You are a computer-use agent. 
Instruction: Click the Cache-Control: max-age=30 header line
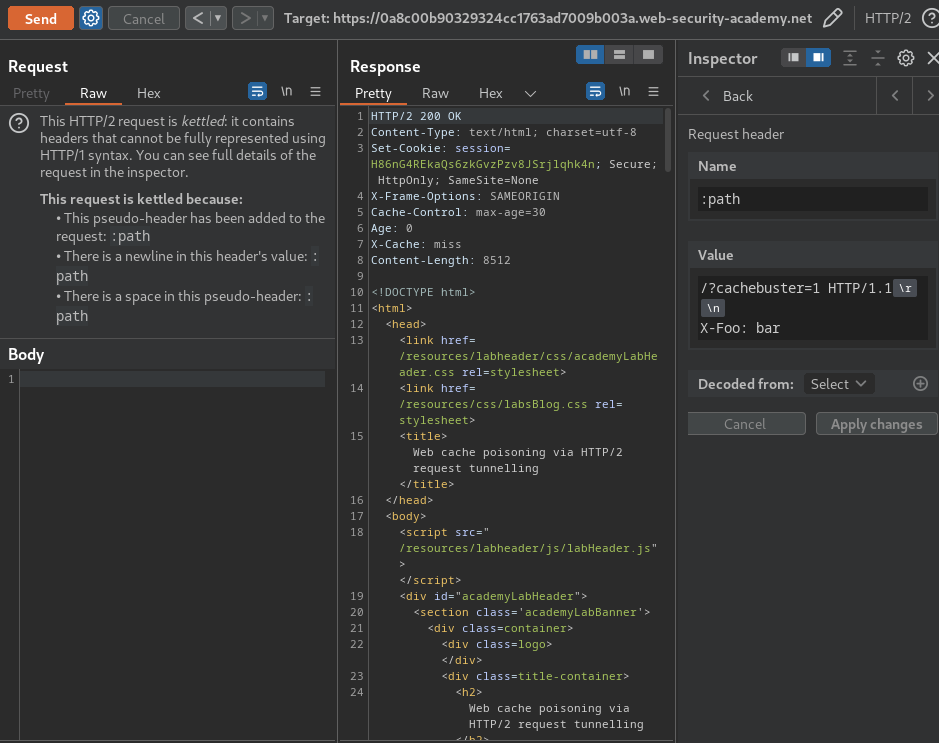[x=458, y=213]
